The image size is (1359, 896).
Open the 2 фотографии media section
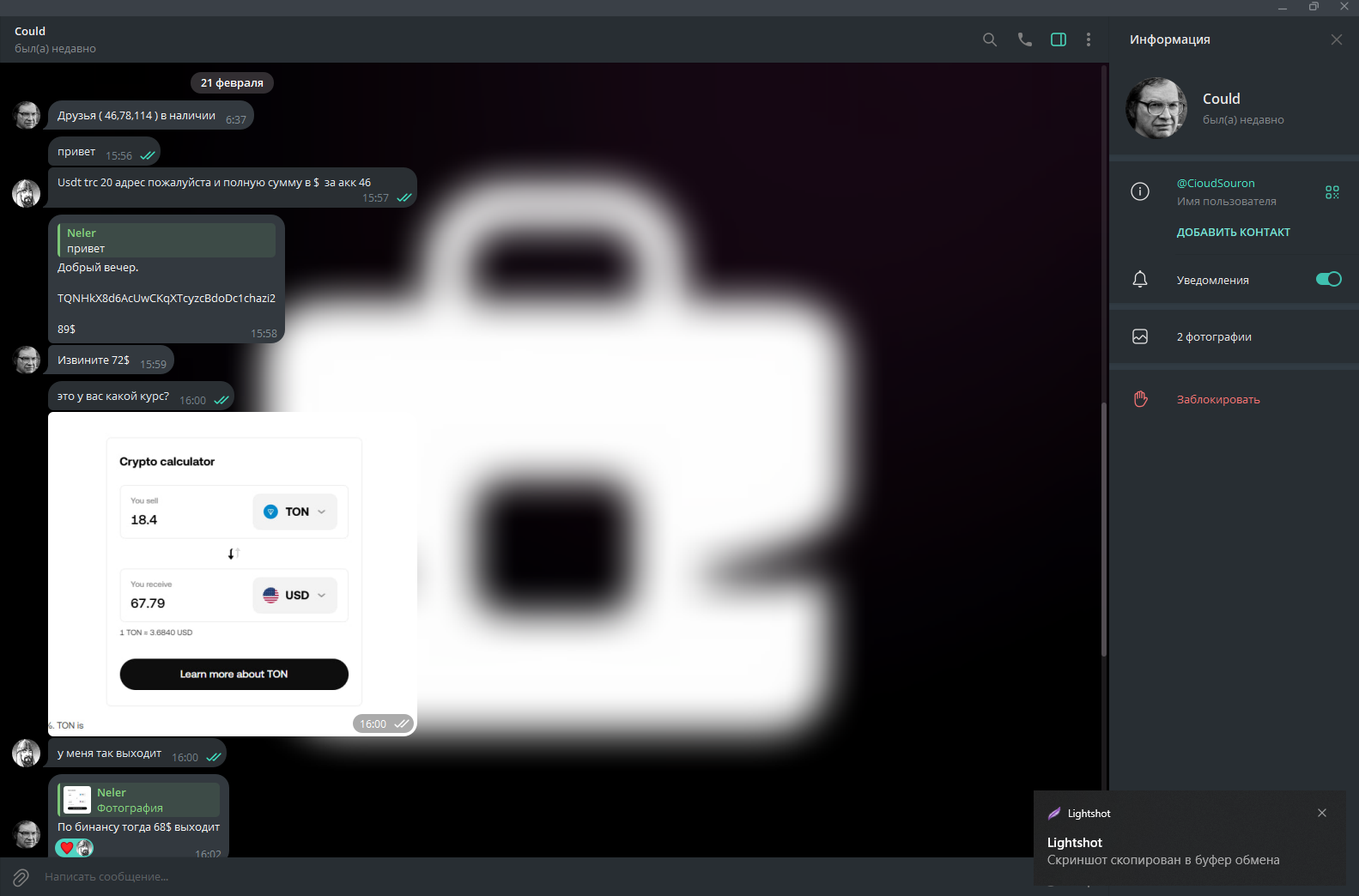pos(1234,336)
